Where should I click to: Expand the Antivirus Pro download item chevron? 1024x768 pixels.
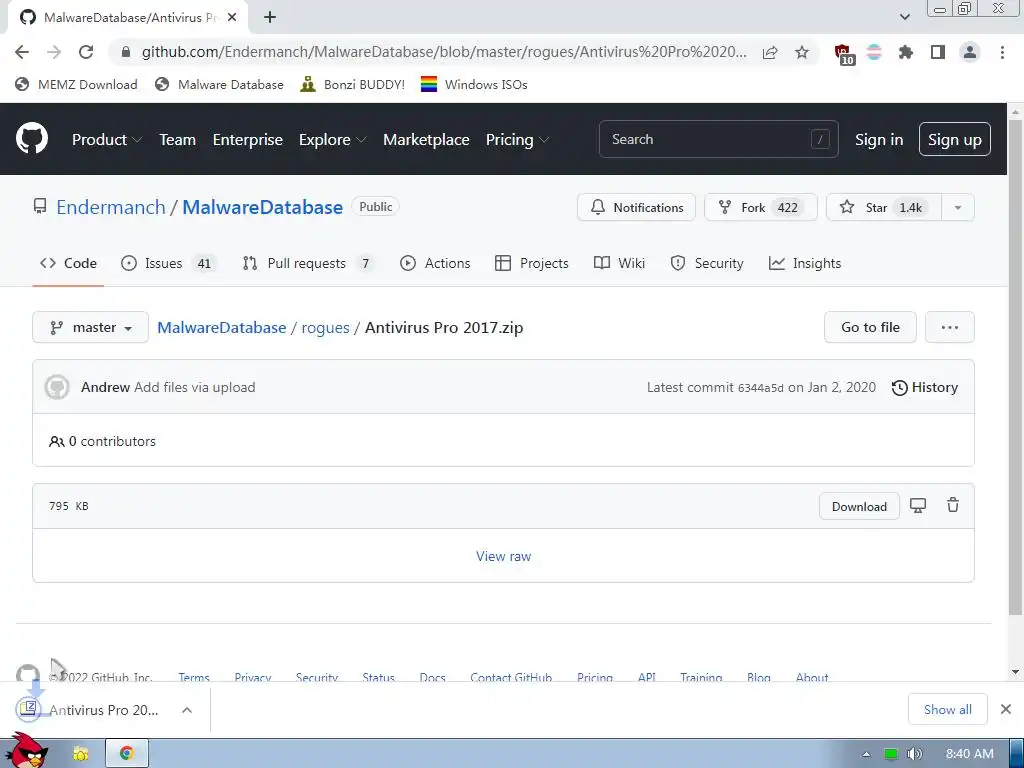click(x=187, y=710)
